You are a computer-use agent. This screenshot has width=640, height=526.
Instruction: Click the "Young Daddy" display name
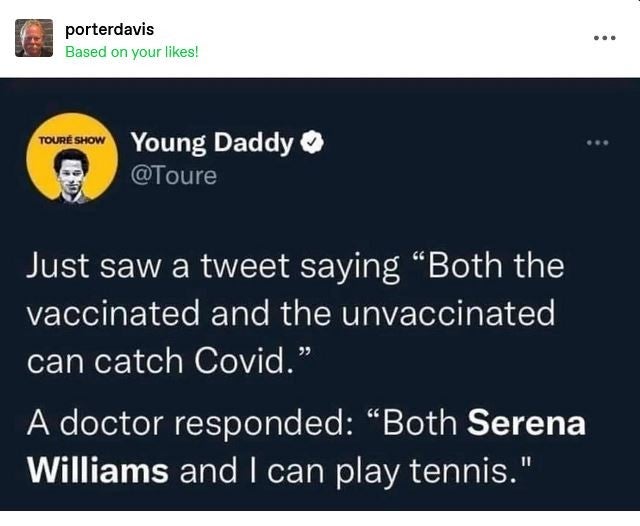point(212,144)
